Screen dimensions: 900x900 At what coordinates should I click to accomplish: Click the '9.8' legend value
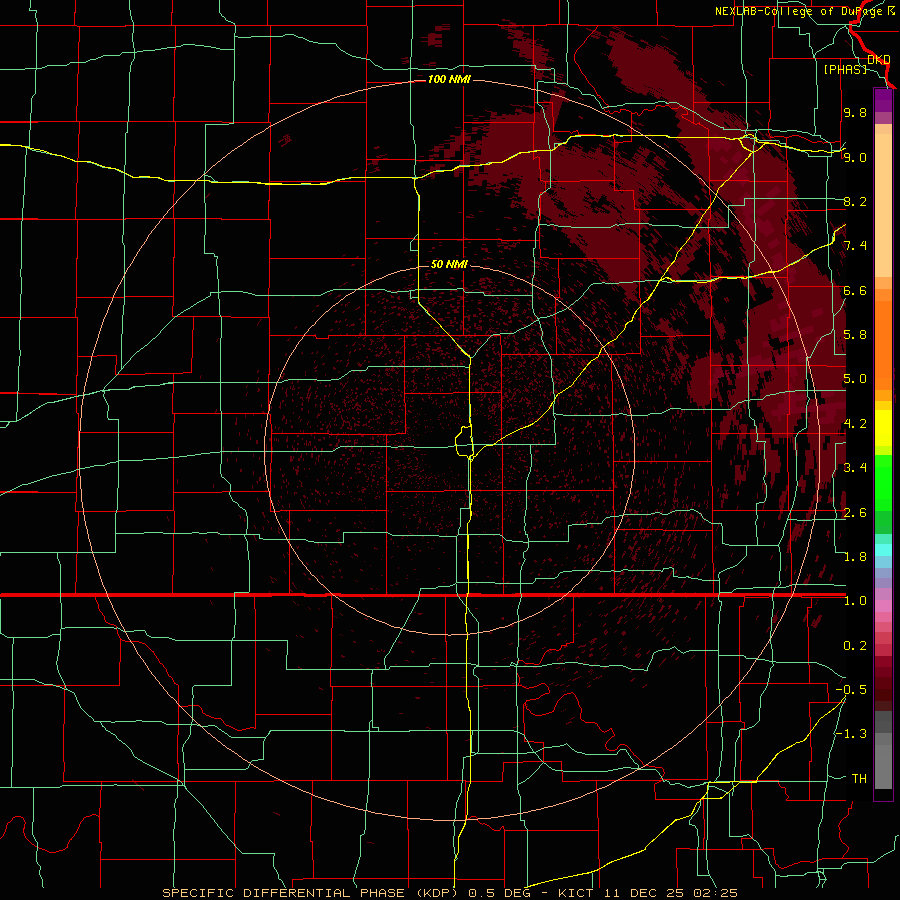pos(855,112)
